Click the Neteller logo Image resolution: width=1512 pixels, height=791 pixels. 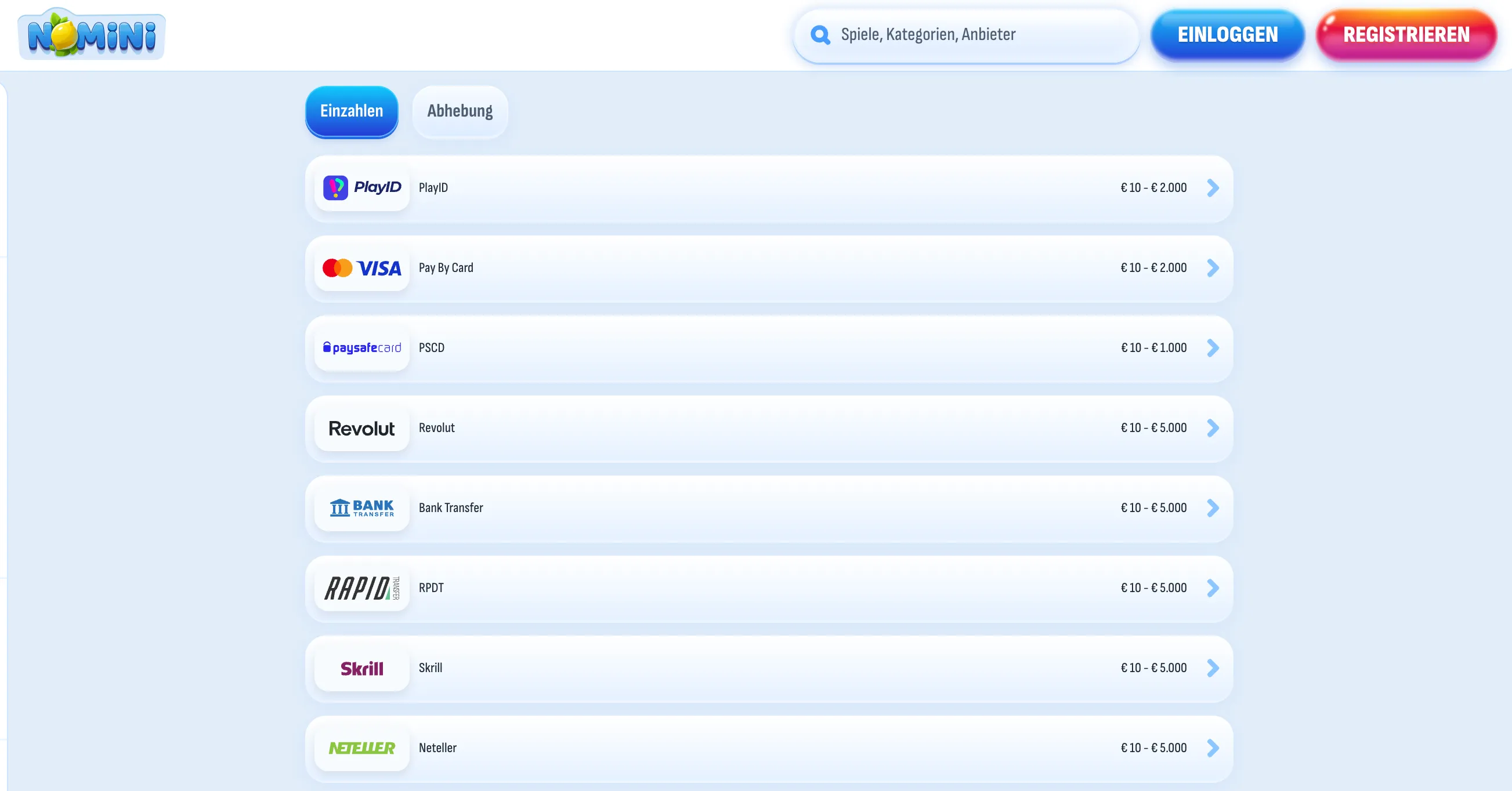click(362, 748)
